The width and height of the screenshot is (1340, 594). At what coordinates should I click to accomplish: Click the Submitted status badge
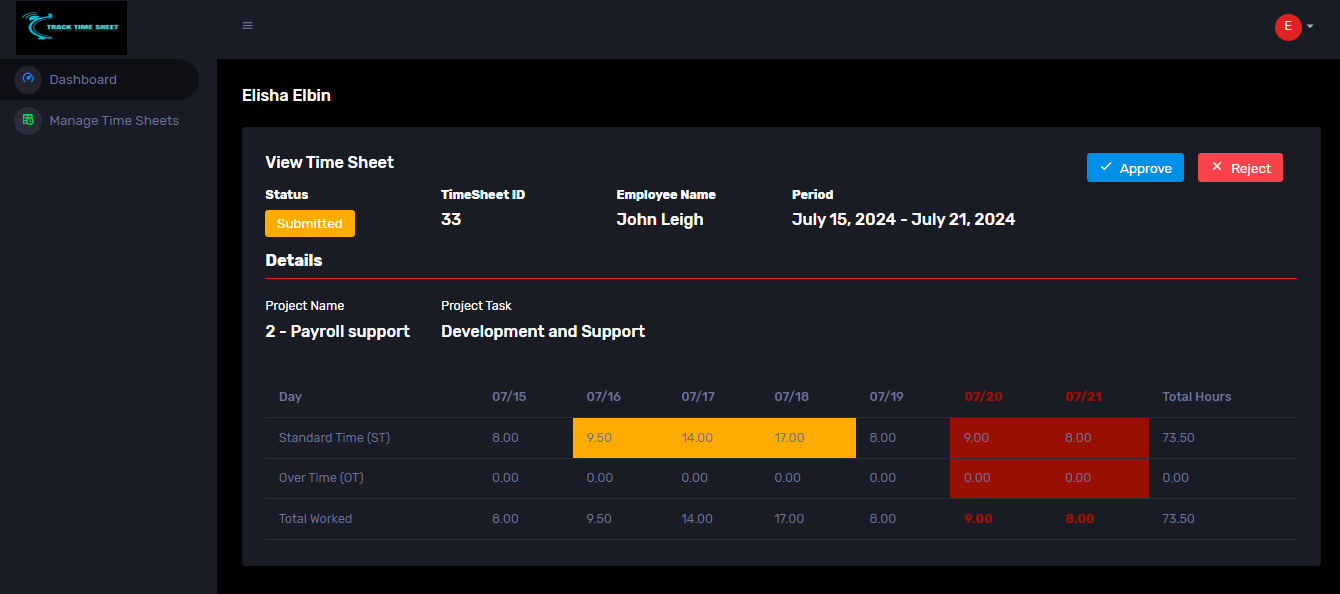click(x=309, y=223)
